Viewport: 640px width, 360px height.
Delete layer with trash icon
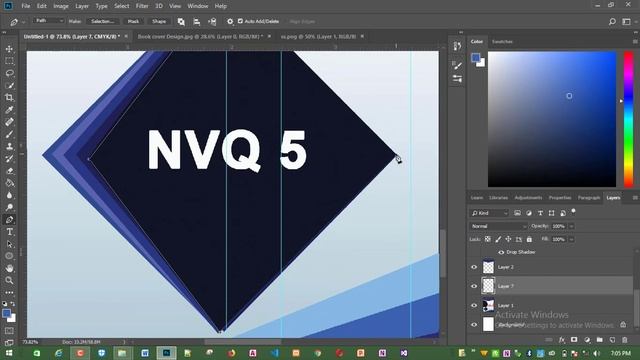[624, 340]
